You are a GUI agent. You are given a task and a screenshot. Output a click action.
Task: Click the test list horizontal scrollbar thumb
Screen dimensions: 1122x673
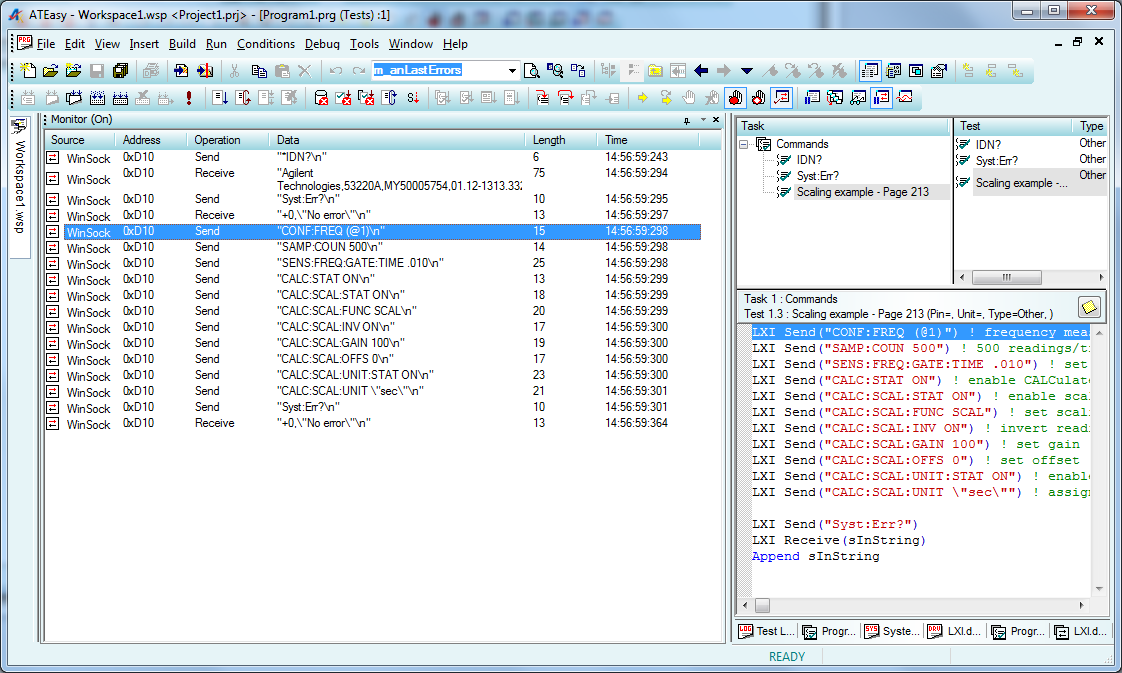coord(1007,277)
